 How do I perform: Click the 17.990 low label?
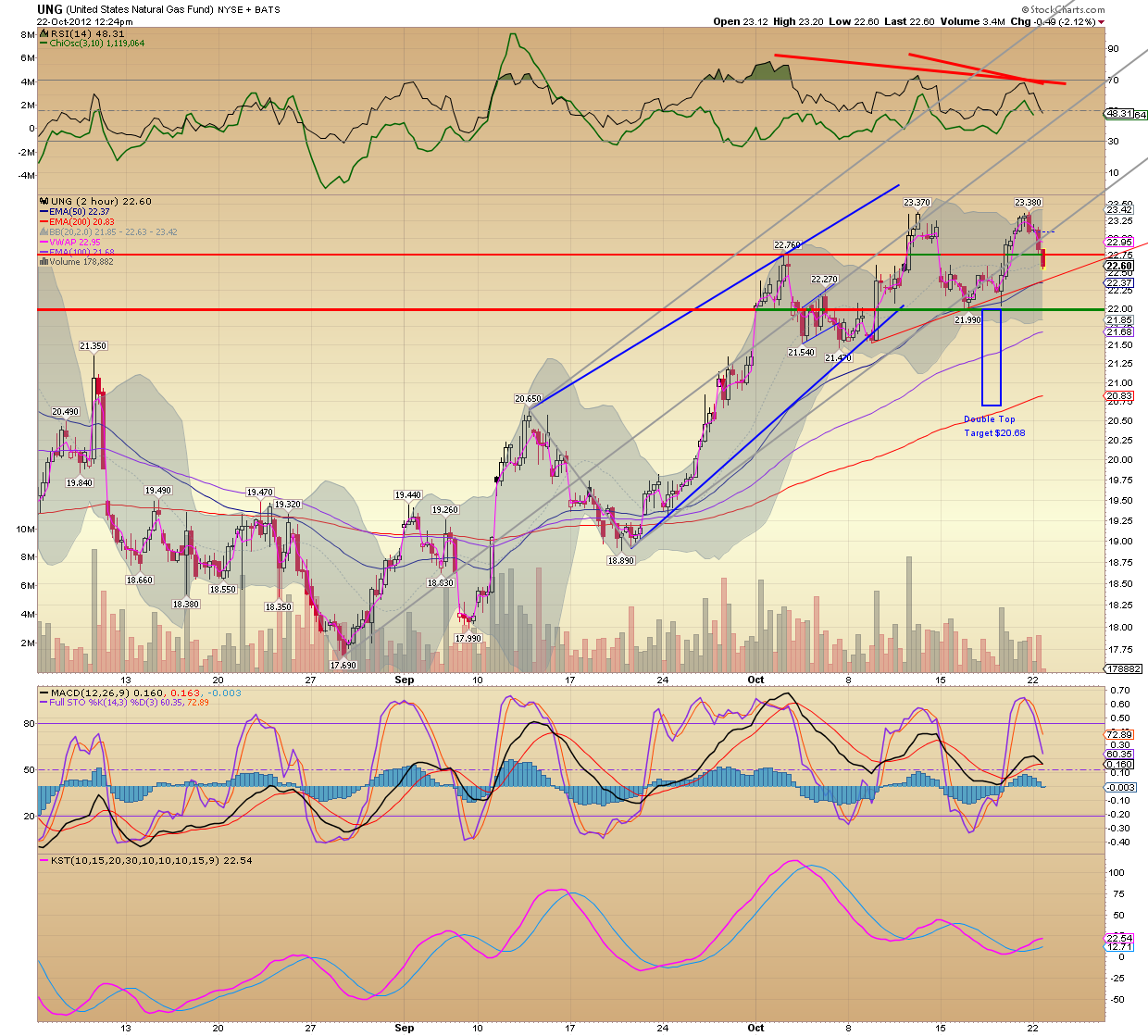tap(468, 638)
